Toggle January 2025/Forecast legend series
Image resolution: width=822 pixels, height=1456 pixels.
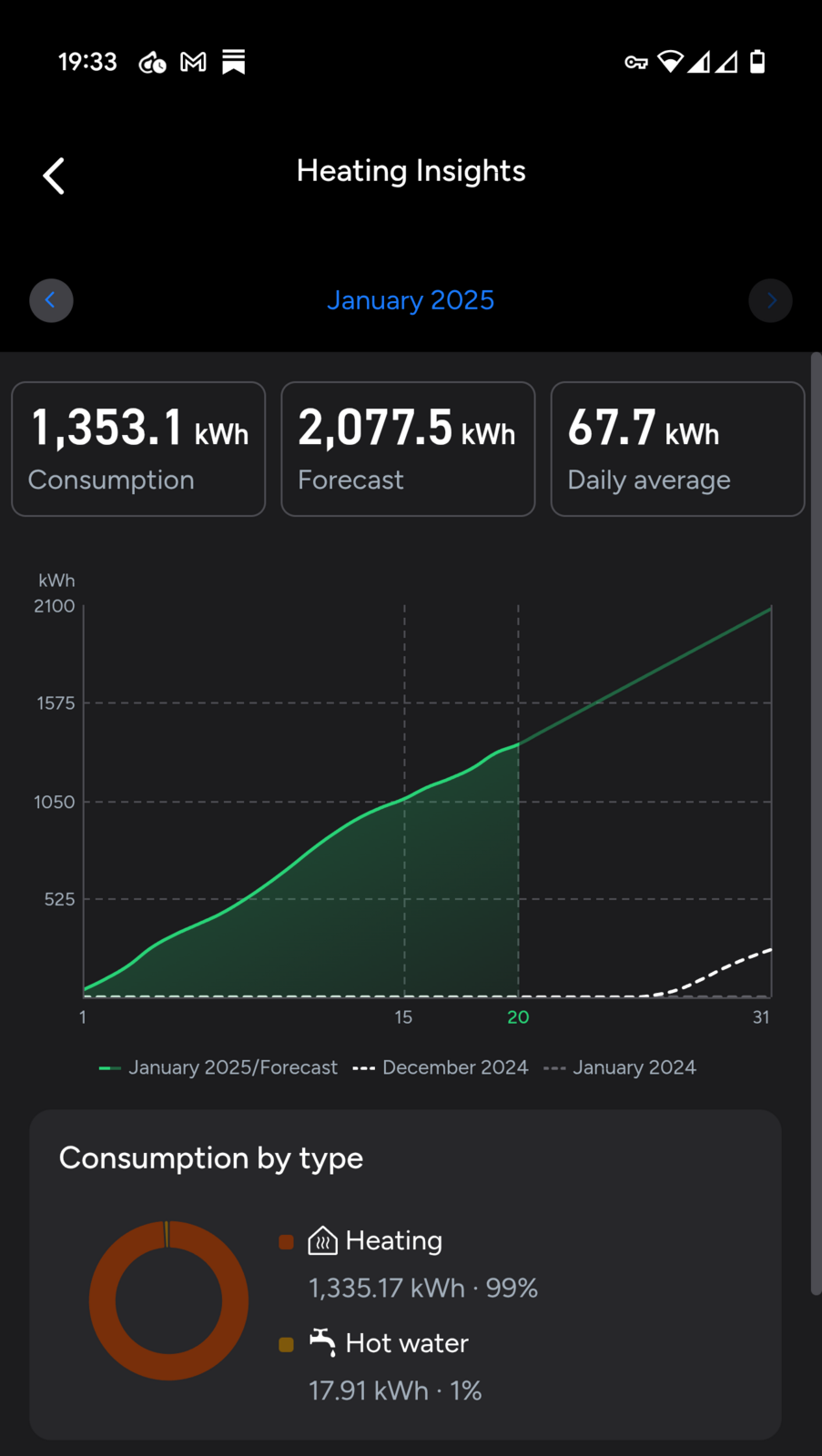[218, 1067]
